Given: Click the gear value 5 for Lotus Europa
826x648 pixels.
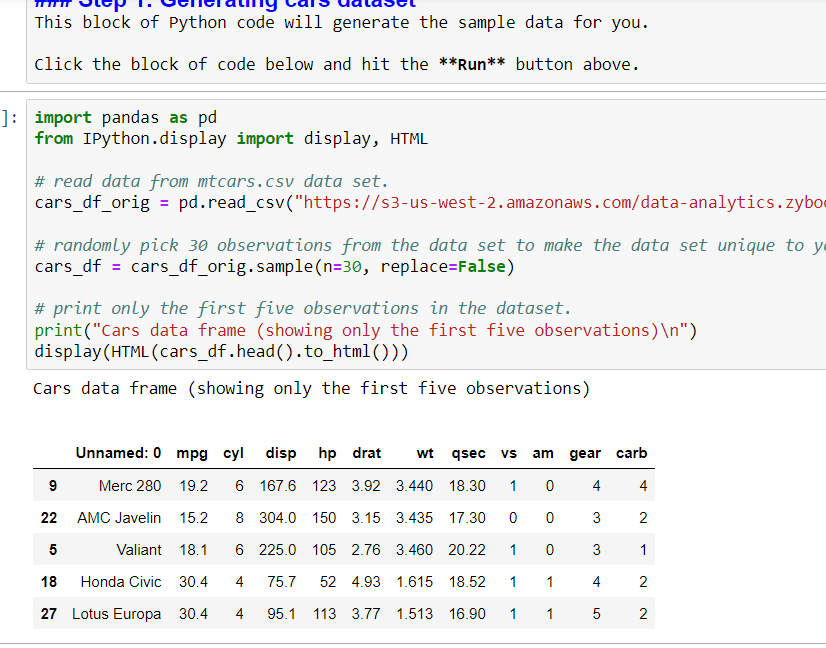Looking at the screenshot, I should point(596,614).
